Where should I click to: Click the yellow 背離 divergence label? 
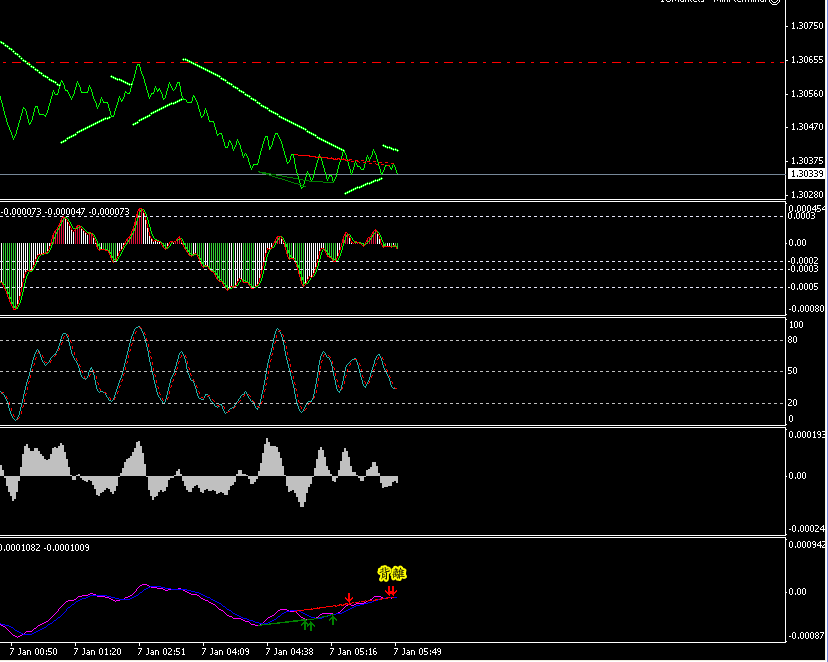pyautogui.click(x=392, y=573)
